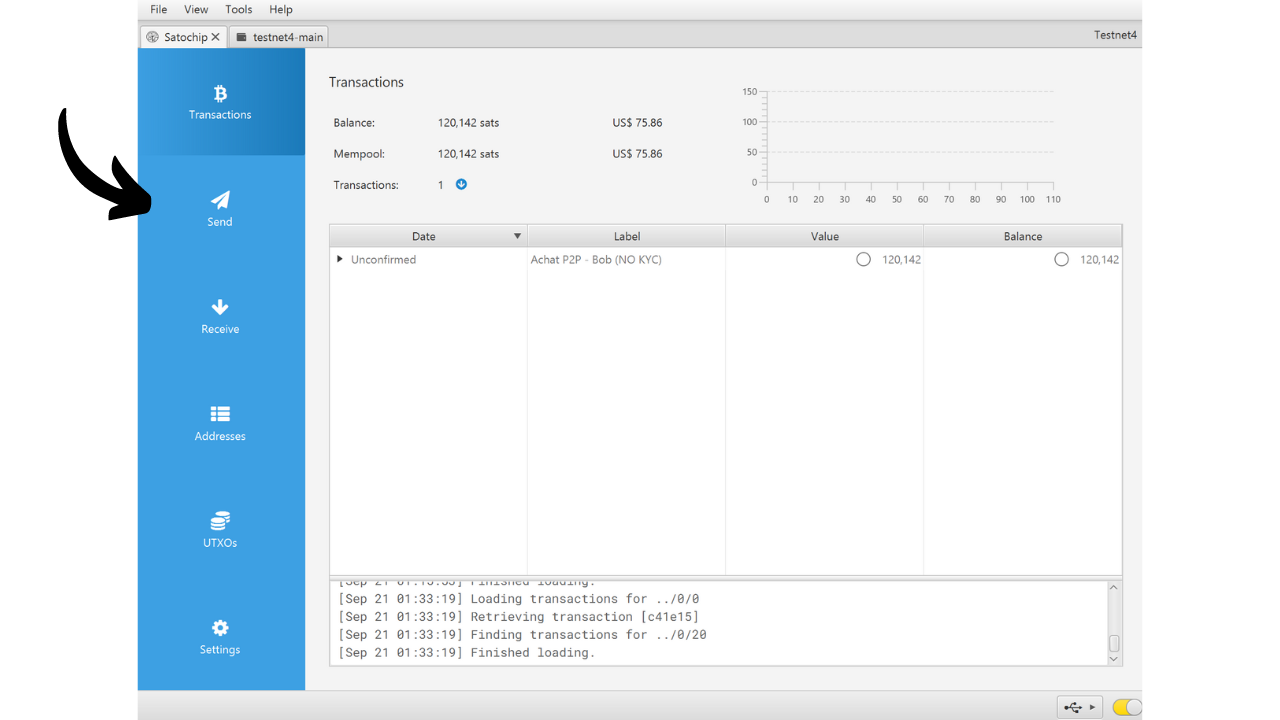Sort the table by Date column header
The height and width of the screenshot is (720, 1280).
pos(428,236)
